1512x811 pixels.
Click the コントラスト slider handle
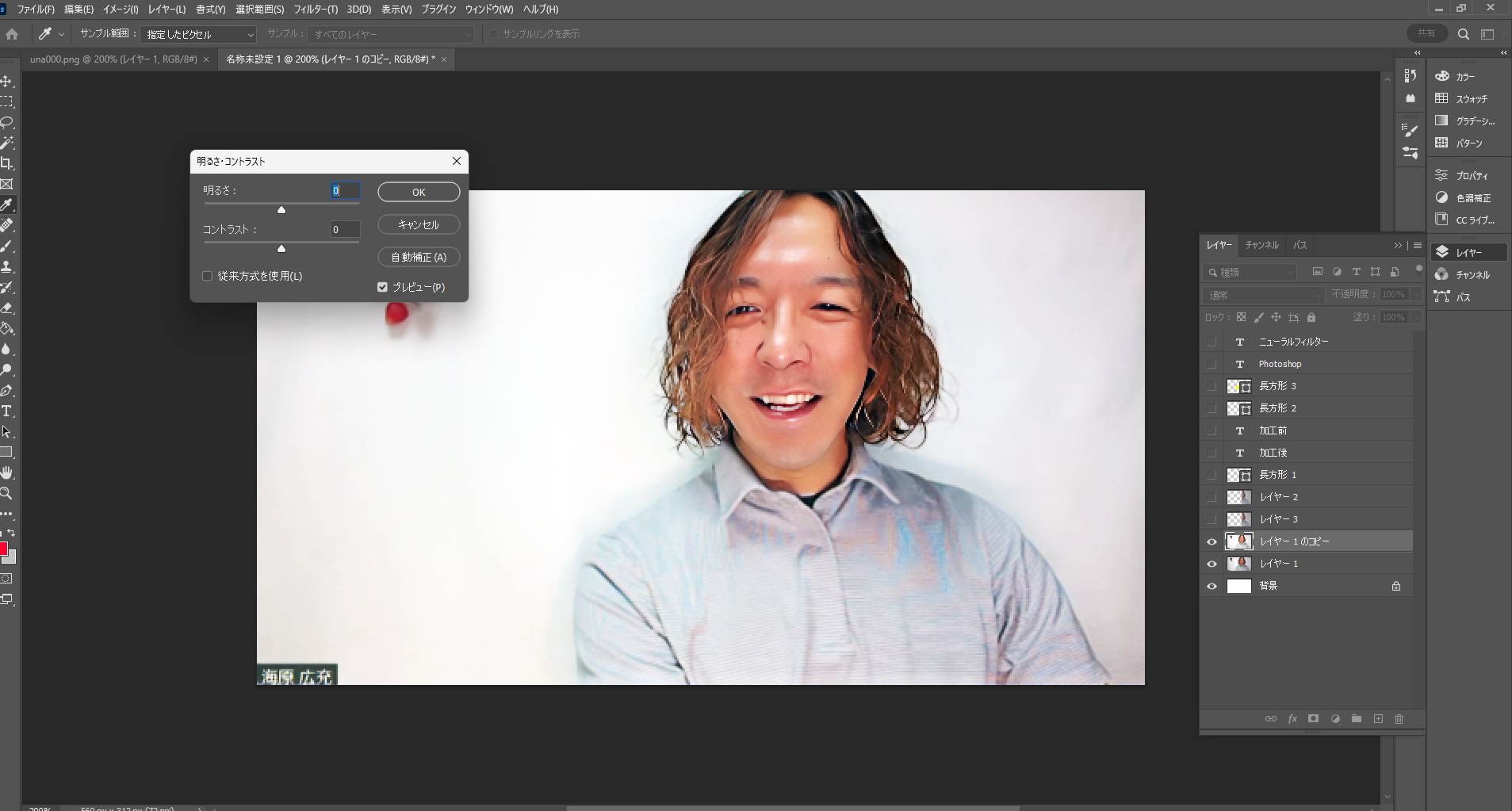tap(281, 248)
